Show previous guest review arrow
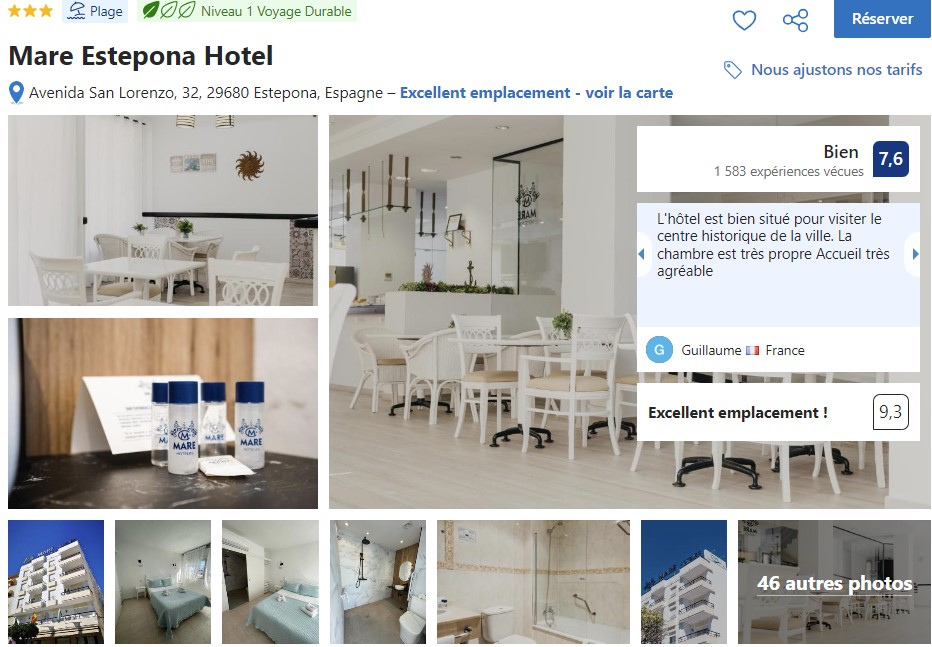The image size is (932, 647). (x=642, y=254)
